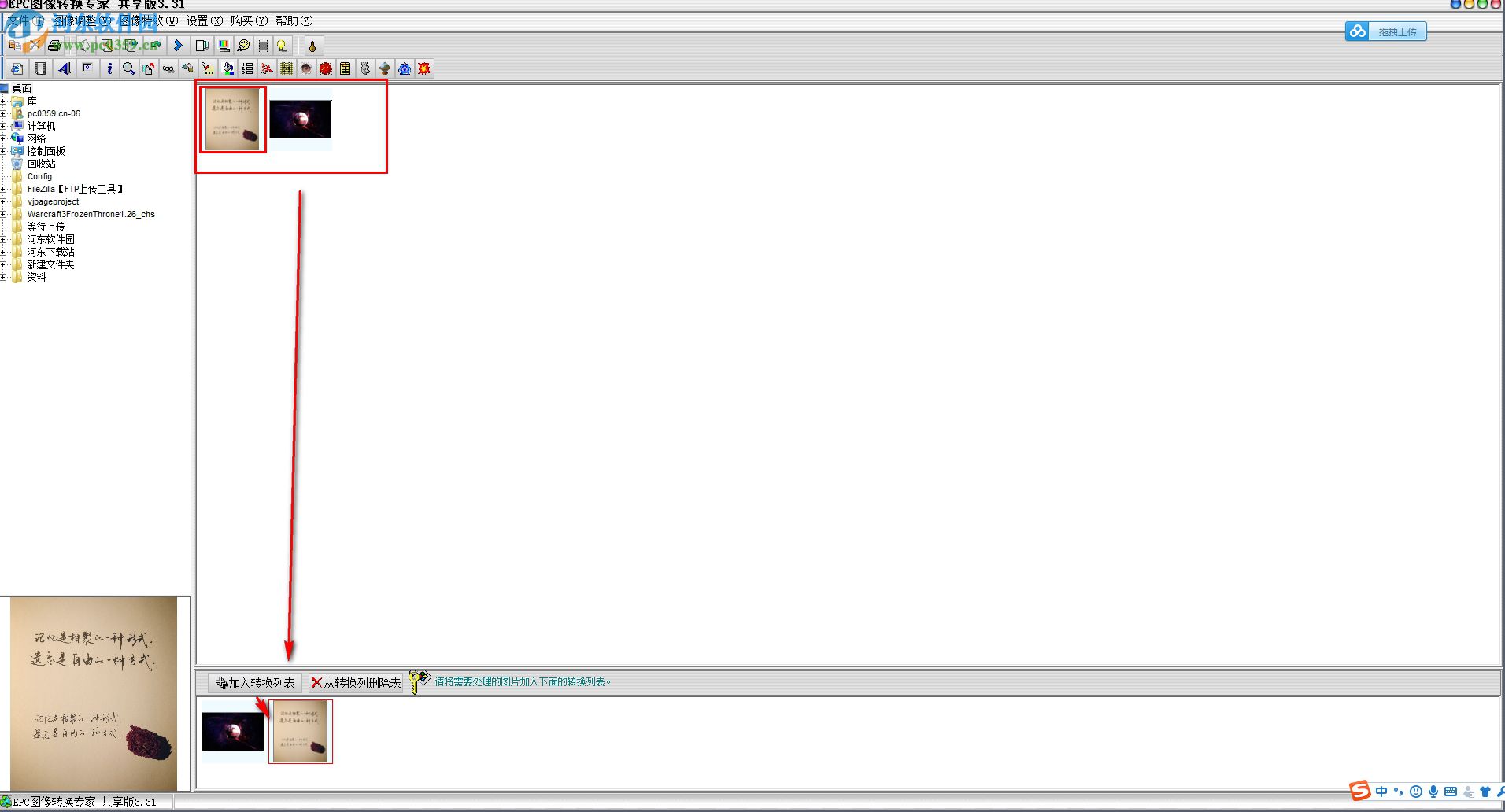Select the dark moon thumbnail in the conversion list
The image size is (1505, 812).
coord(232,731)
